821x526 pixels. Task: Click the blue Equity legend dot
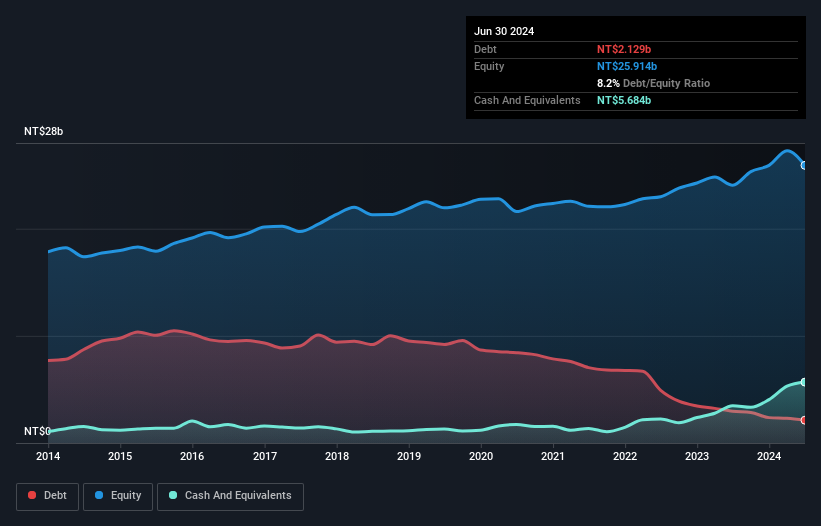point(99,495)
